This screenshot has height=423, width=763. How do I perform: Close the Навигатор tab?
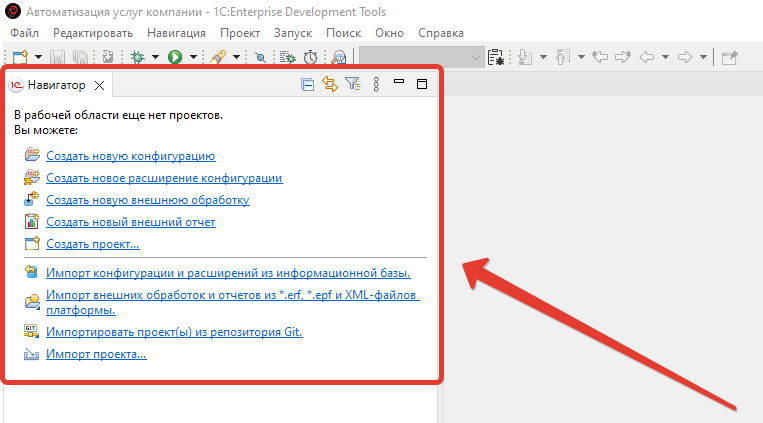coord(100,86)
